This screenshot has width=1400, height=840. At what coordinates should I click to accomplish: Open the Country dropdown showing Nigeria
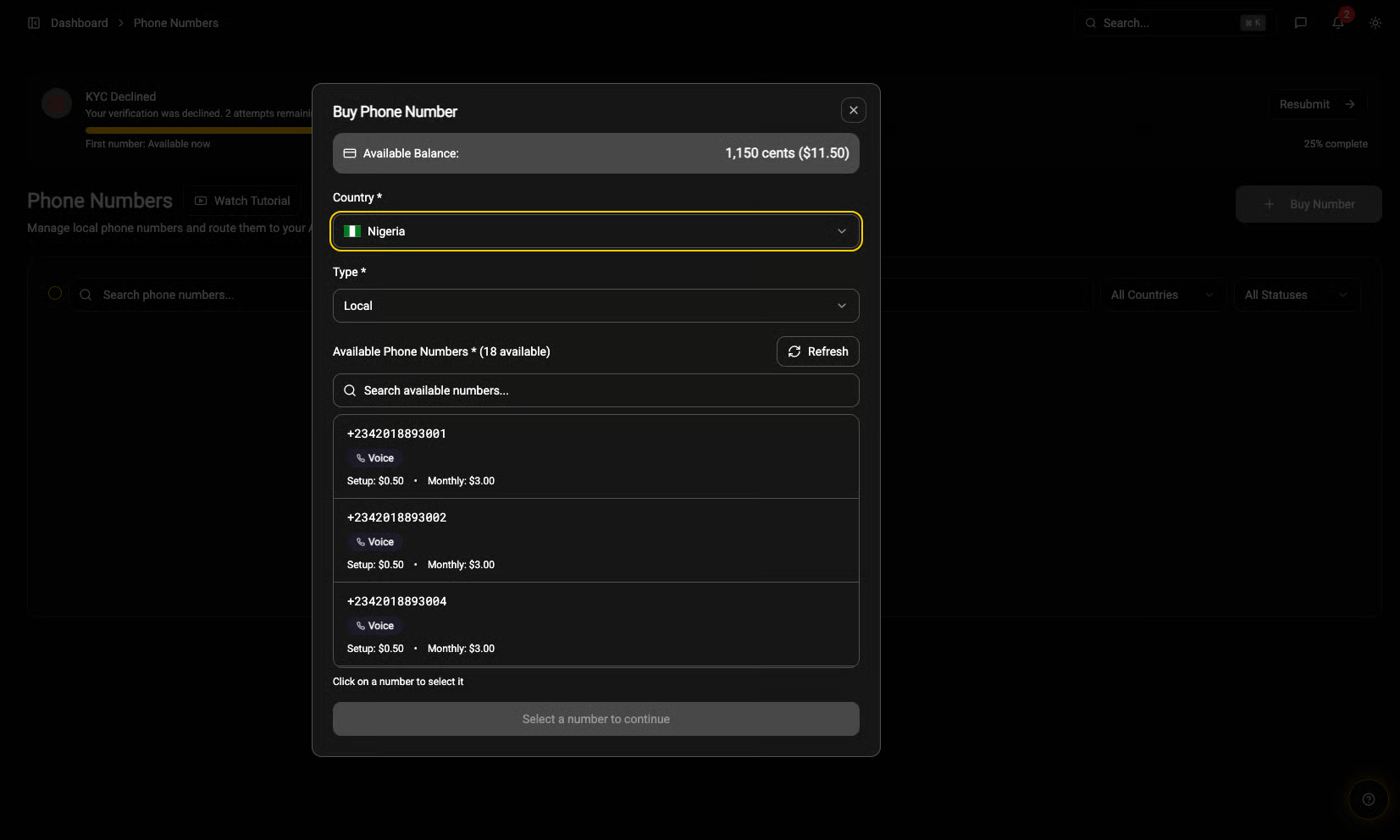[595, 231]
